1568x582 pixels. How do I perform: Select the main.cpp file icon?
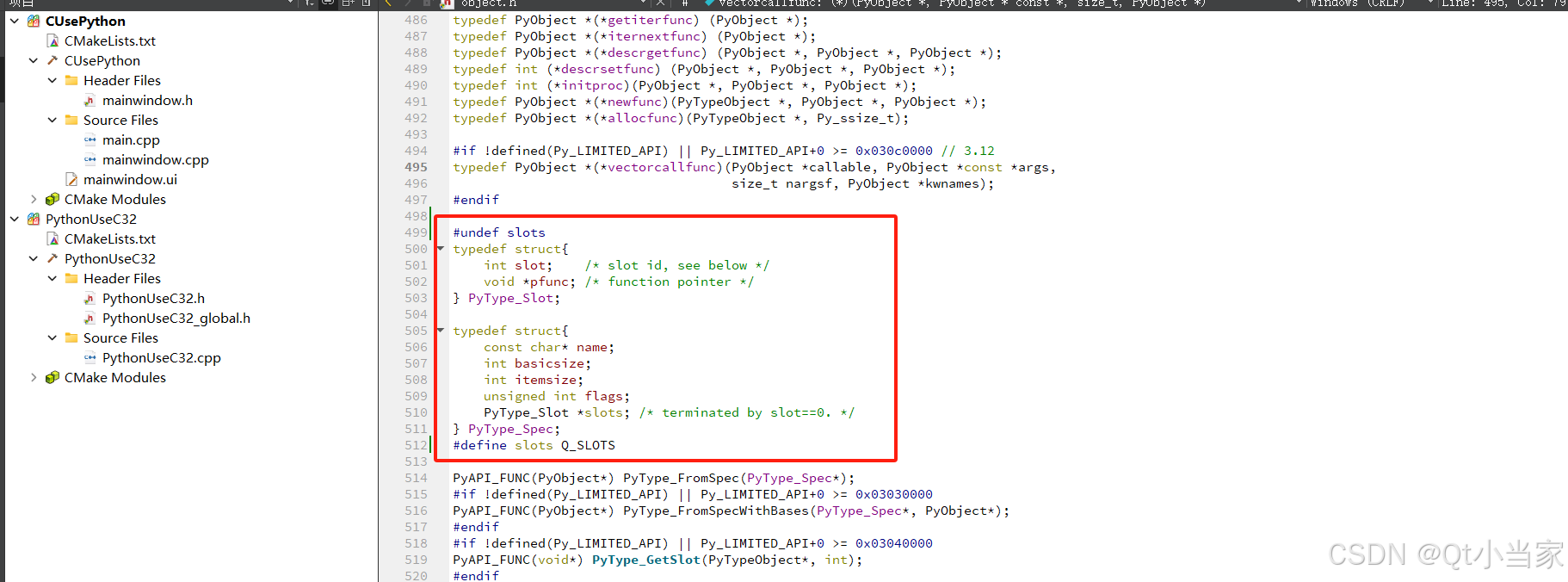pyautogui.click(x=90, y=139)
